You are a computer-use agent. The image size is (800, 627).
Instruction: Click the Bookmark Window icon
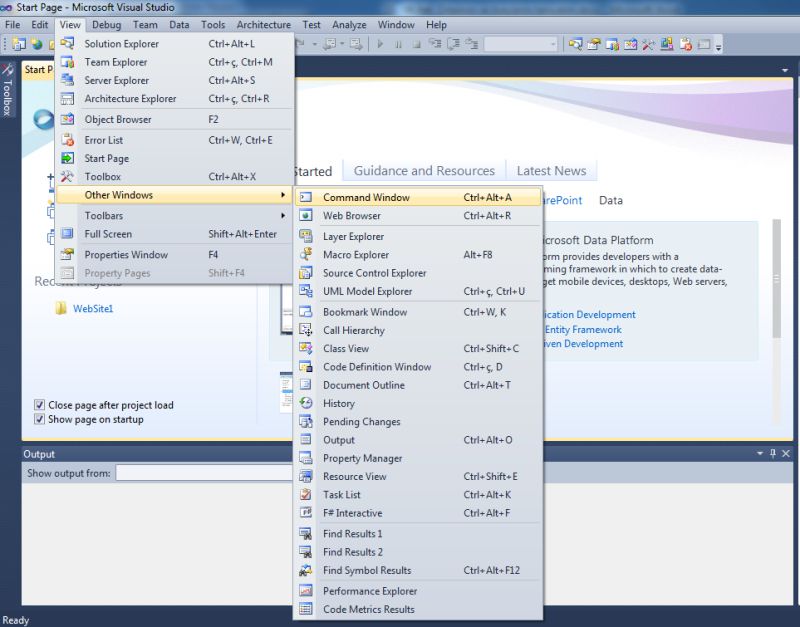coord(306,312)
